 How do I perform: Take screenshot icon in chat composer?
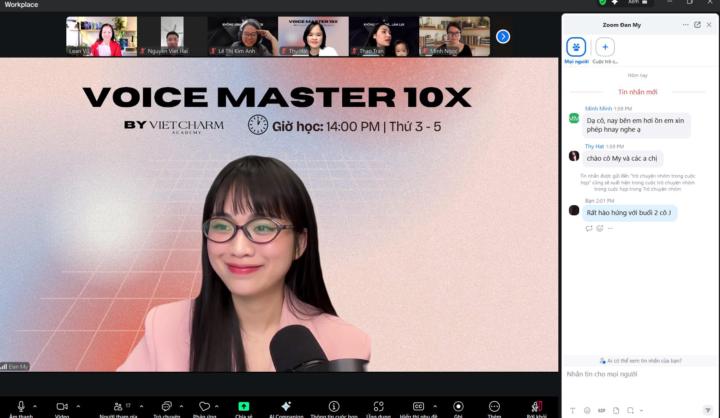point(630,410)
